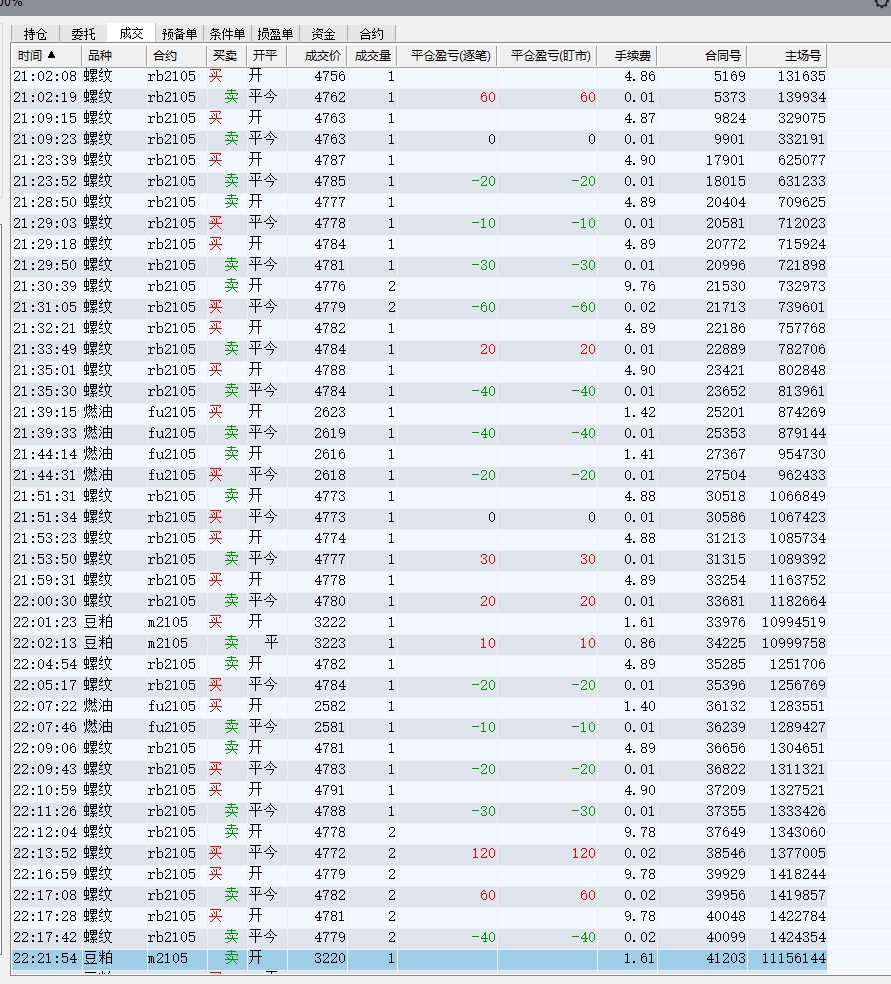Show the 资金 tab
This screenshot has width=891, height=984.
[x=323, y=34]
